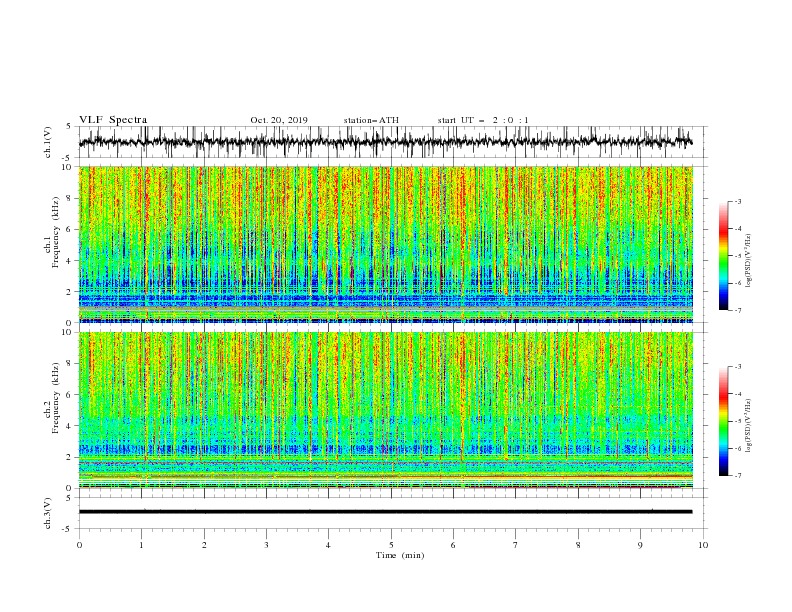Click time axis tick label "7"
792x612 pixels.
516,545
